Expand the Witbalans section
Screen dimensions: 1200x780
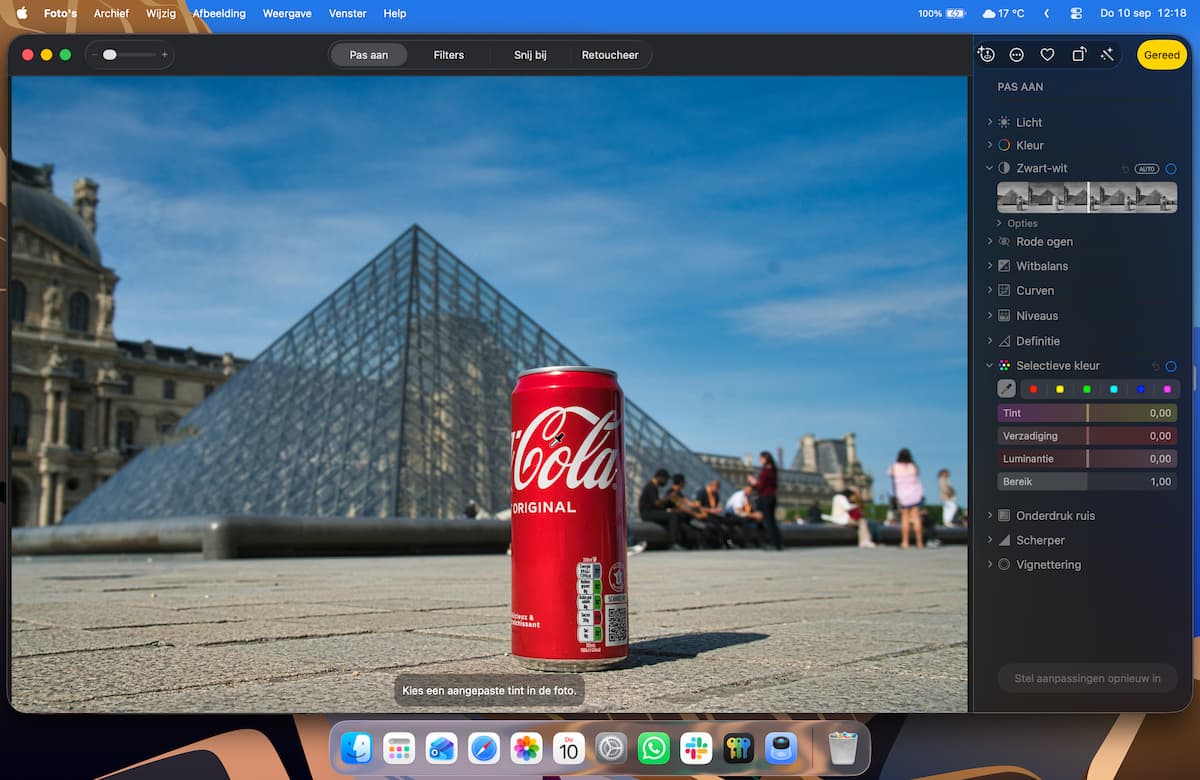[990, 266]
